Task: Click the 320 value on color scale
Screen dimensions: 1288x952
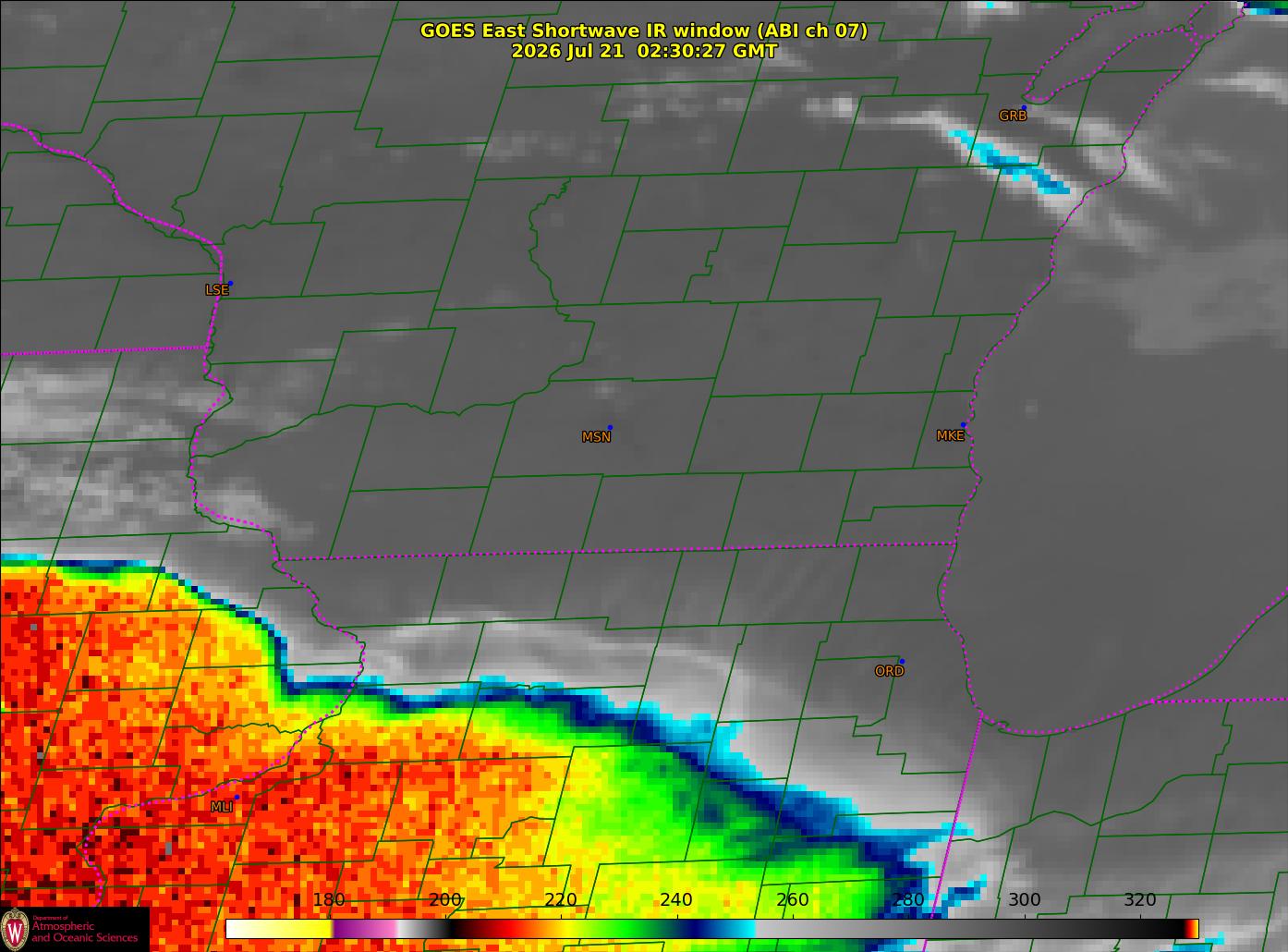Action: (1140, 900)
